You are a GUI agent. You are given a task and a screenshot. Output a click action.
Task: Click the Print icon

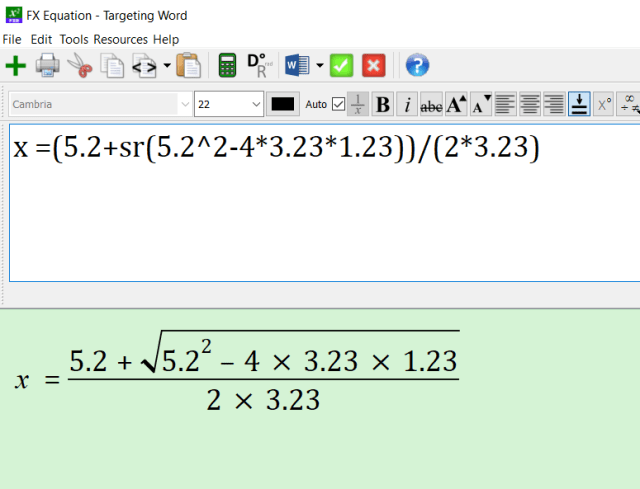click(47, 66)
